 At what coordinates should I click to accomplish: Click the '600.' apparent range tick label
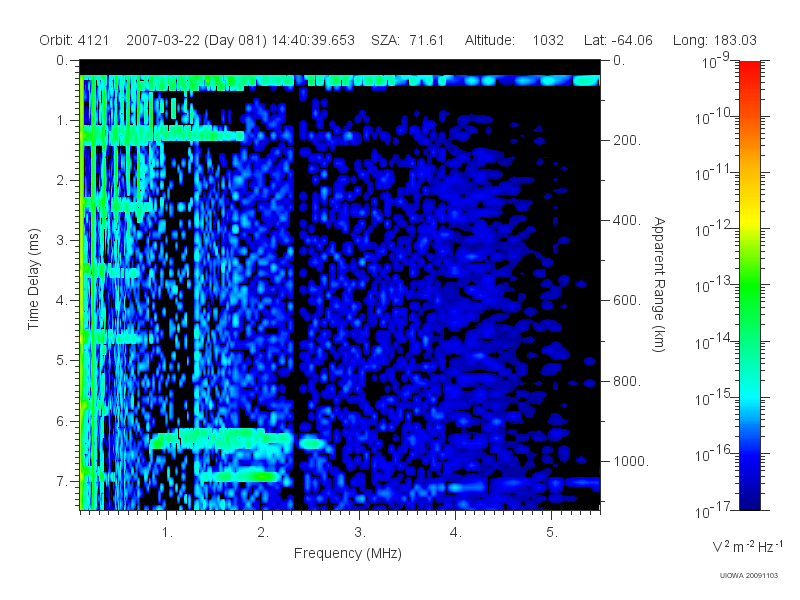pyautogui.click(x=627, y=301)
